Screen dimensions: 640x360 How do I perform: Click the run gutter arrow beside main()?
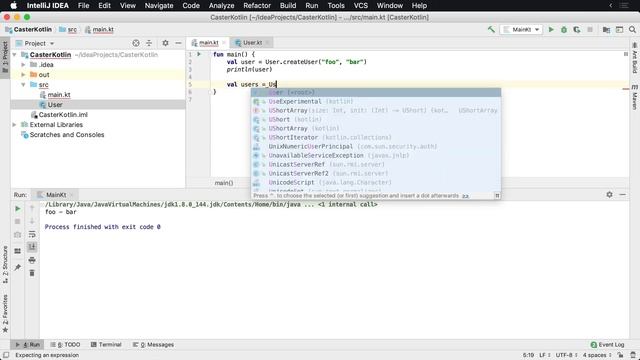point(199,54)
